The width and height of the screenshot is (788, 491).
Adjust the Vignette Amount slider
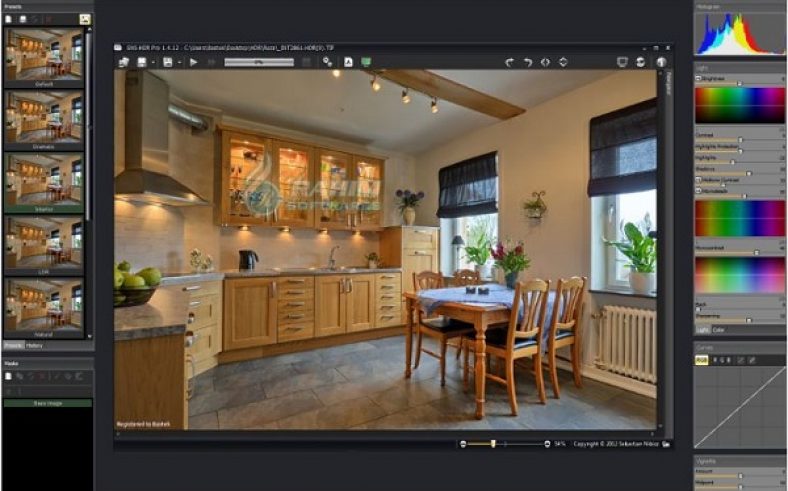click(740, 476)
